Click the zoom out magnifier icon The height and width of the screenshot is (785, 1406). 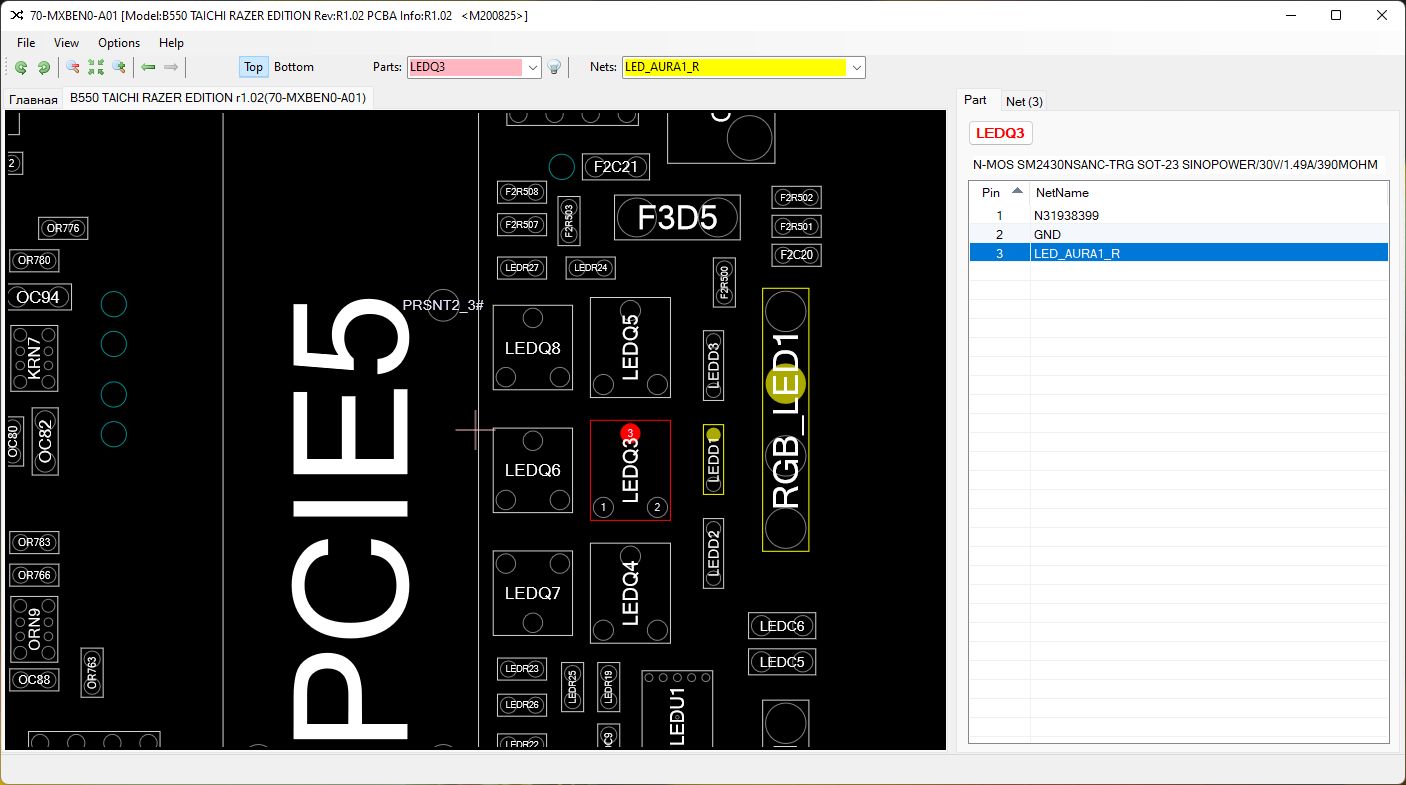[73, 68]
